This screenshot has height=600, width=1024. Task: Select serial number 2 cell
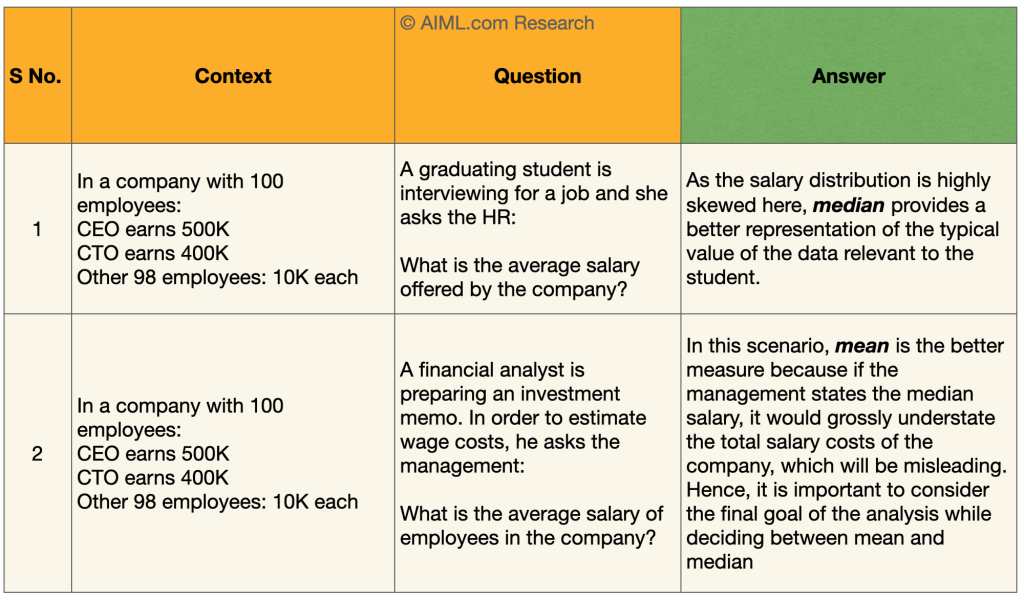(37, 454)
